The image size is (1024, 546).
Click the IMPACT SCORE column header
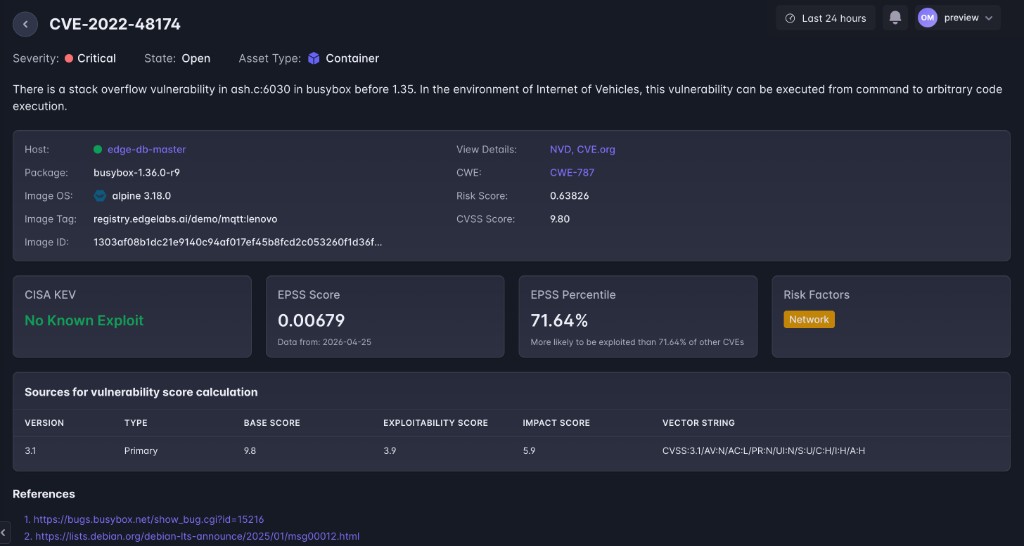point(556,423)
